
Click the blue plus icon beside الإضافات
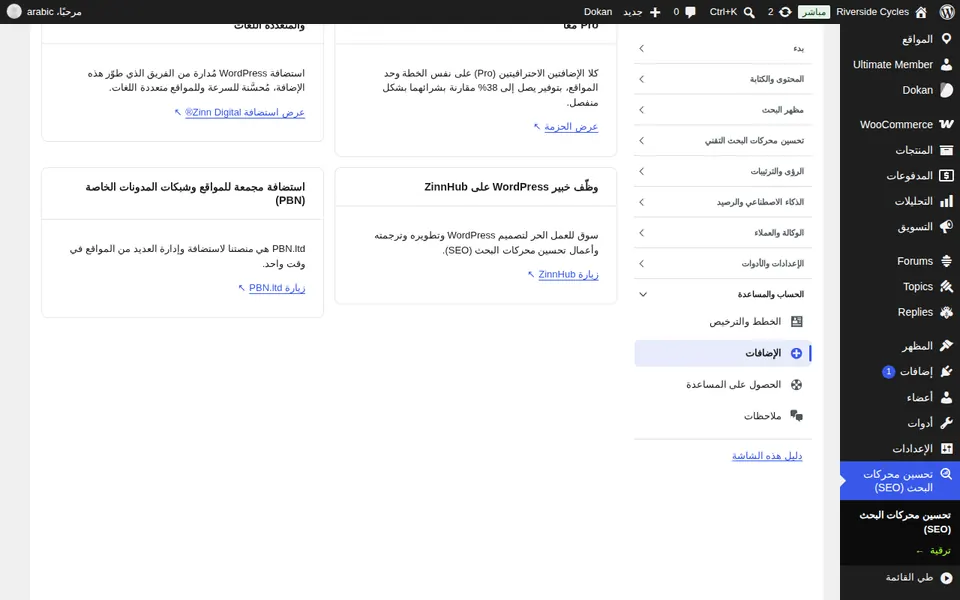pyautogui.click(x=797, y=353)
